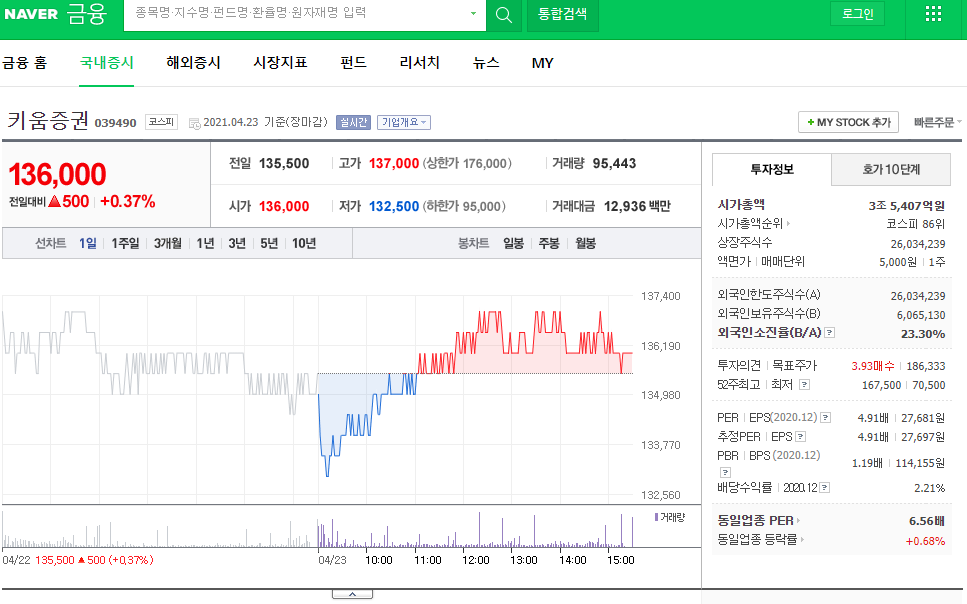This screenshot has width=967, height=604.
Task: Select 1주일 line chart period
Action: (x=125, y=243)
